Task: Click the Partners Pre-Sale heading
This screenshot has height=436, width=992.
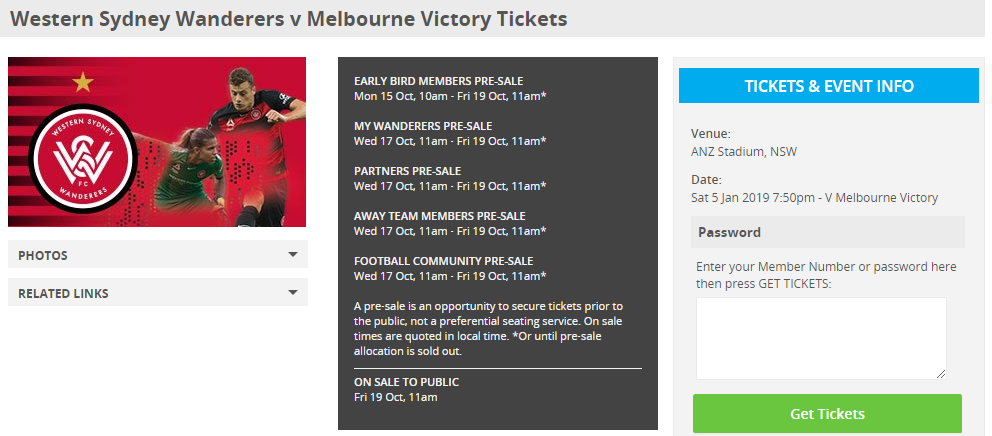Action: coord(407,171)
